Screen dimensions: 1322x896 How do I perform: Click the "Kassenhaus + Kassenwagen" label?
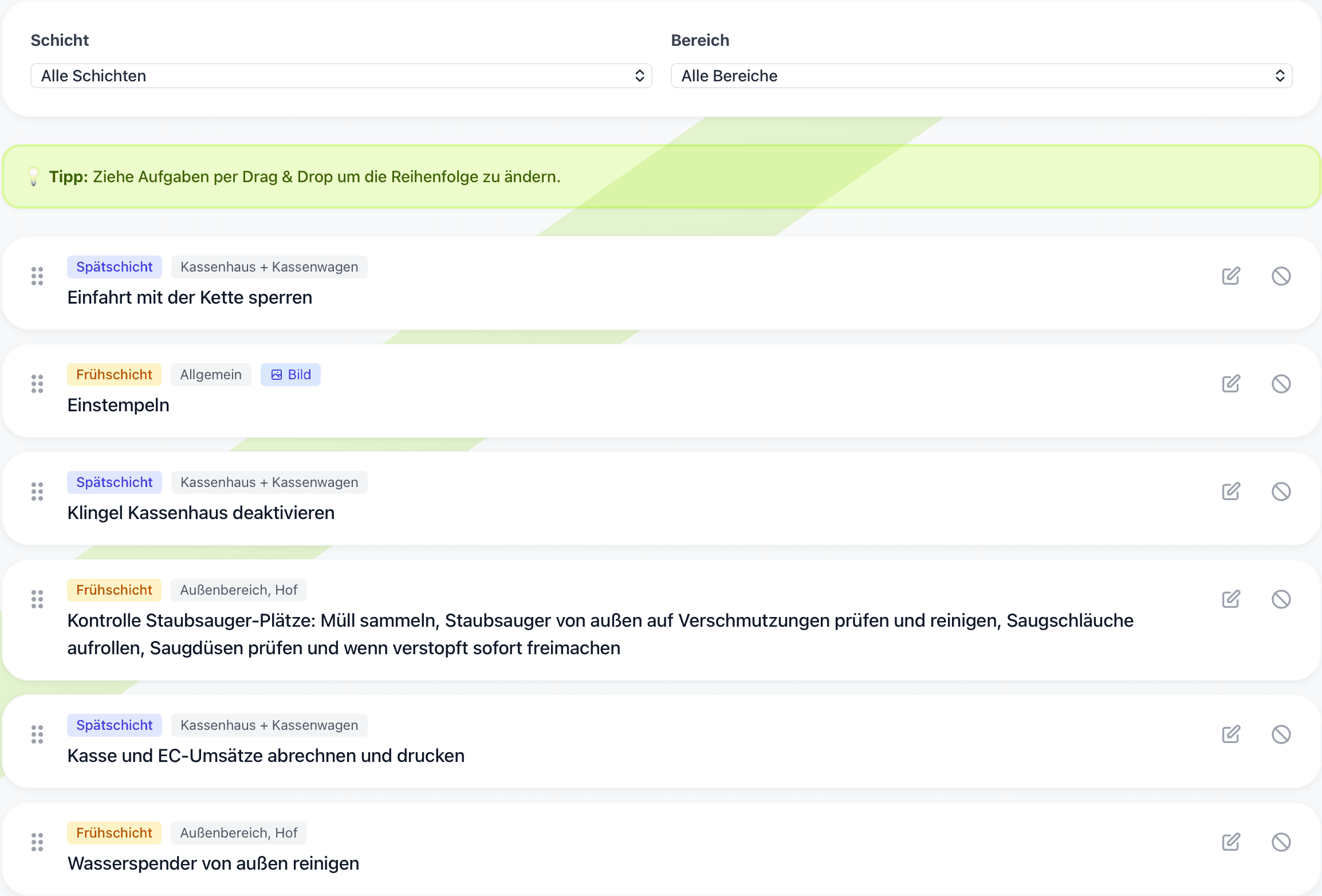(x=269, y=266)
